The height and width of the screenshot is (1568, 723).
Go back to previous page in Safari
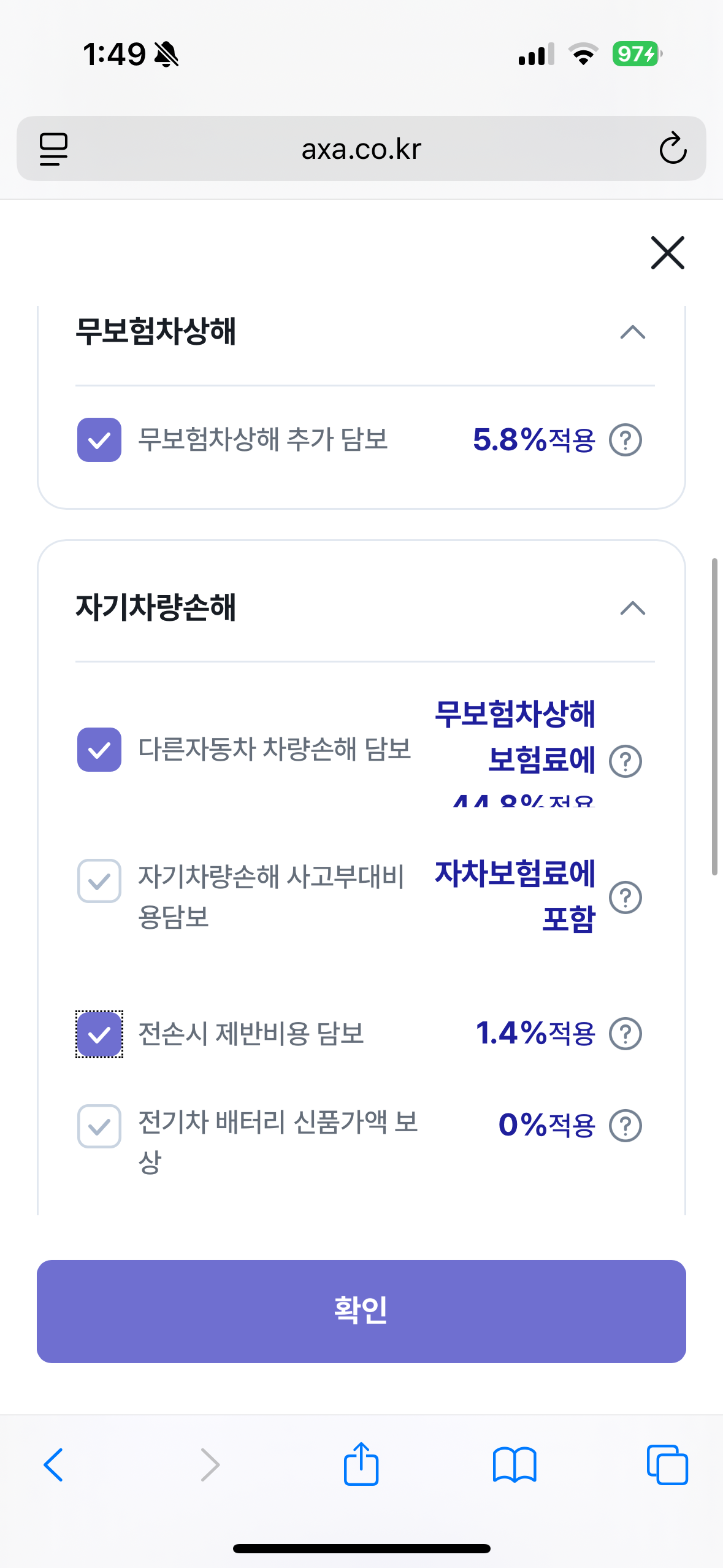coord(53,1465)
